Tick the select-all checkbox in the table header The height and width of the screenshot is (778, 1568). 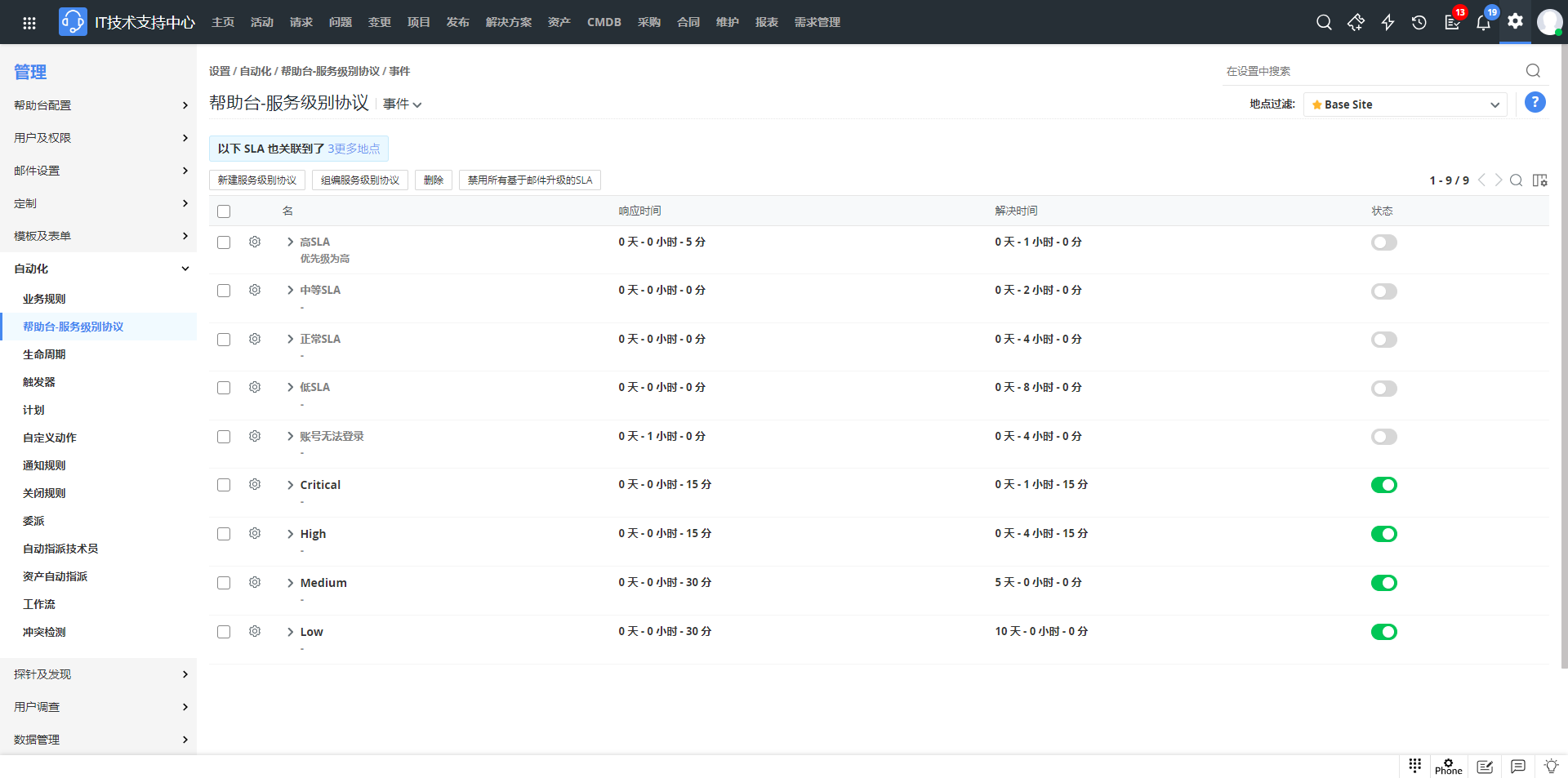224,211
